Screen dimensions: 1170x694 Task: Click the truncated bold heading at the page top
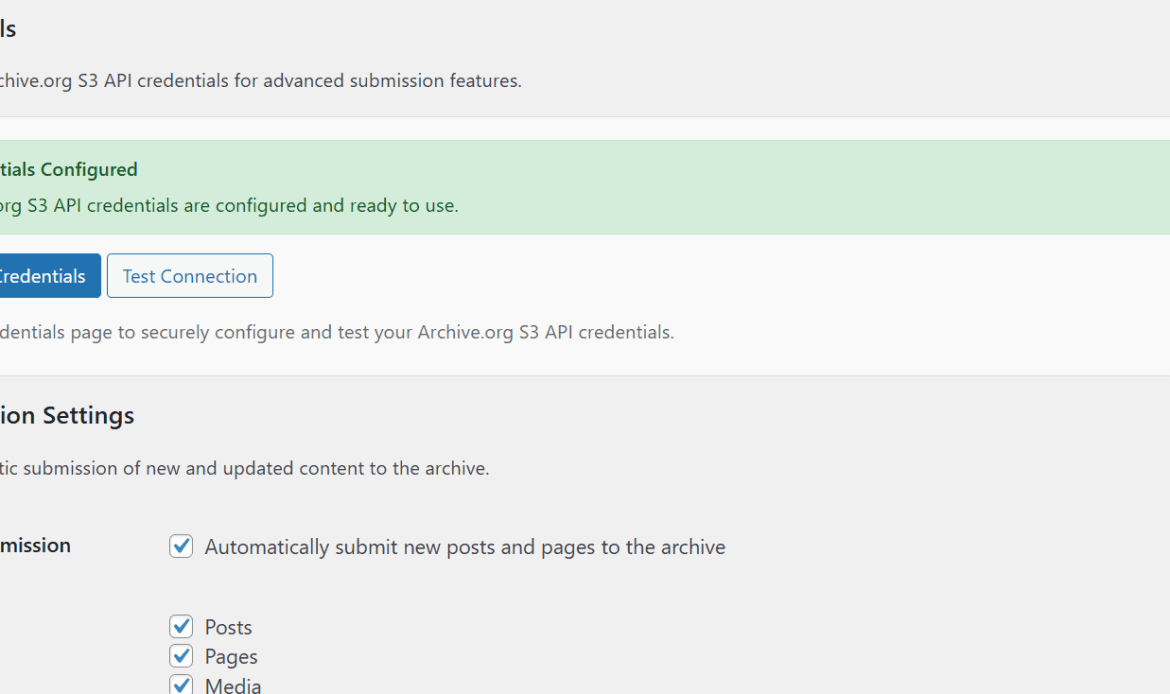click(x=8, y=29)
